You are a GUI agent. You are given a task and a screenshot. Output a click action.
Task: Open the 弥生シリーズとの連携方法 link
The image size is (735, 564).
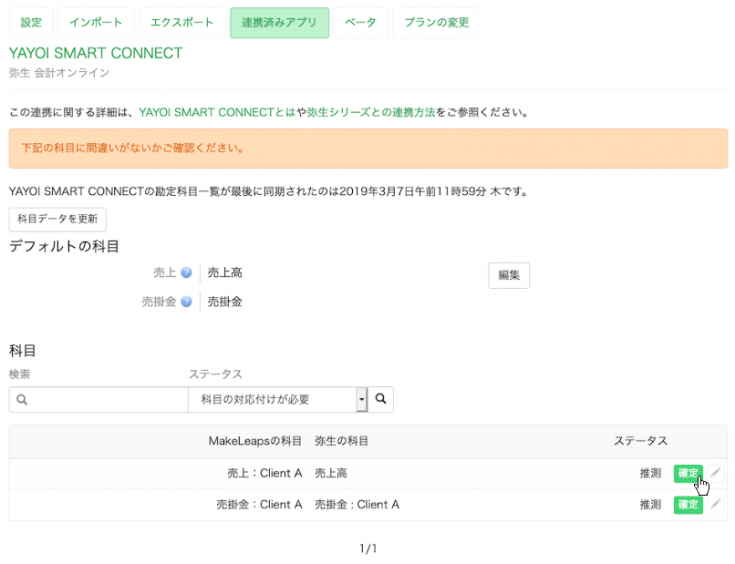click(x=371, y=113)
